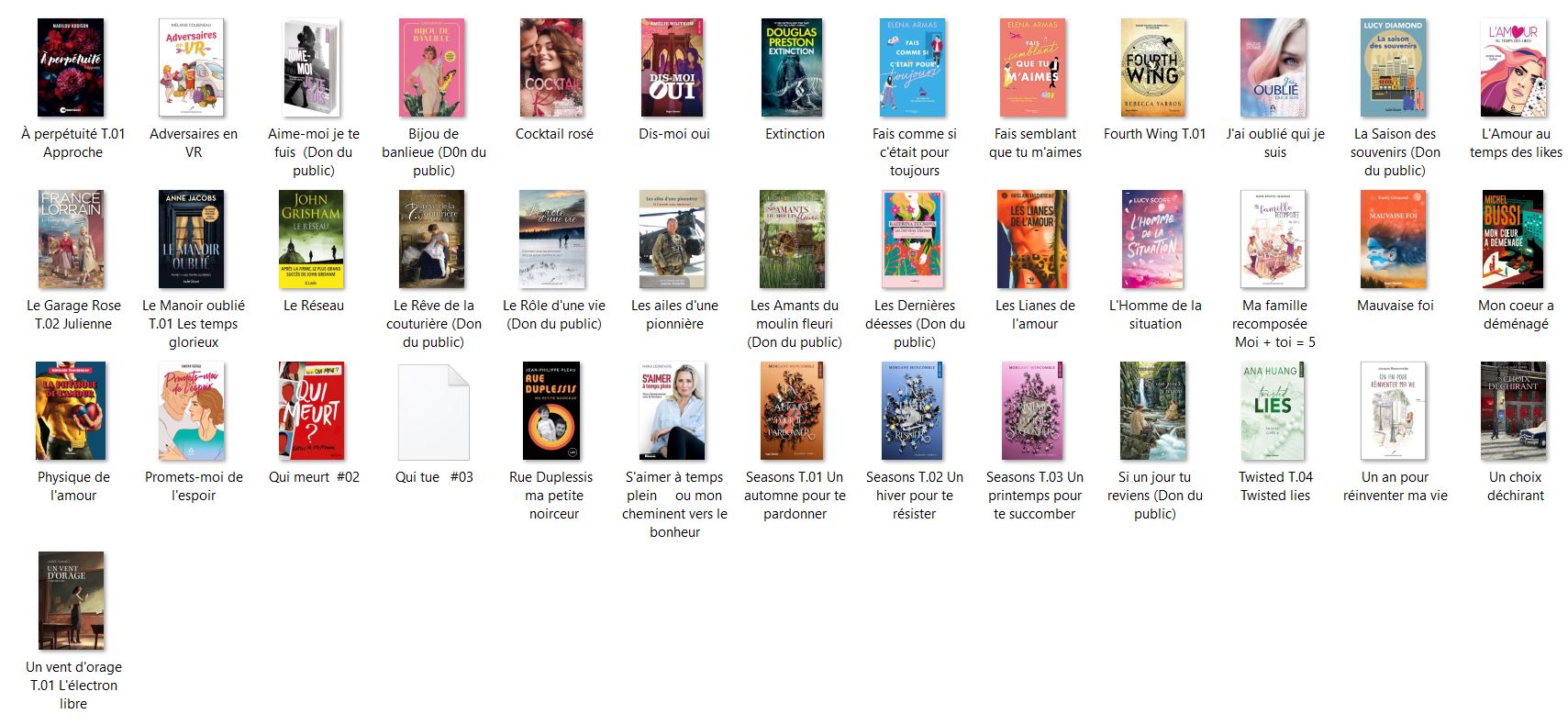Click the blank file icon for Qui tue #03
The height and width of the screenshot is (725, 1568).
point(433,412)
